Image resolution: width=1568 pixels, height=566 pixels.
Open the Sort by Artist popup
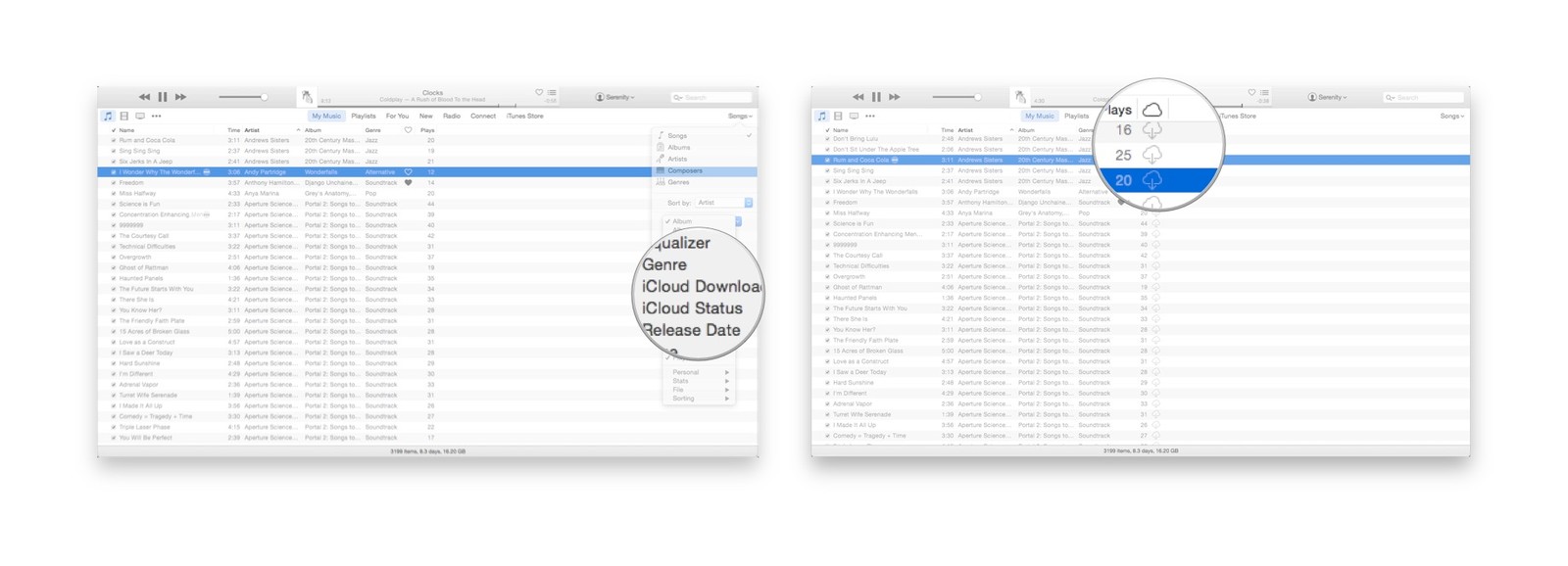725,203
